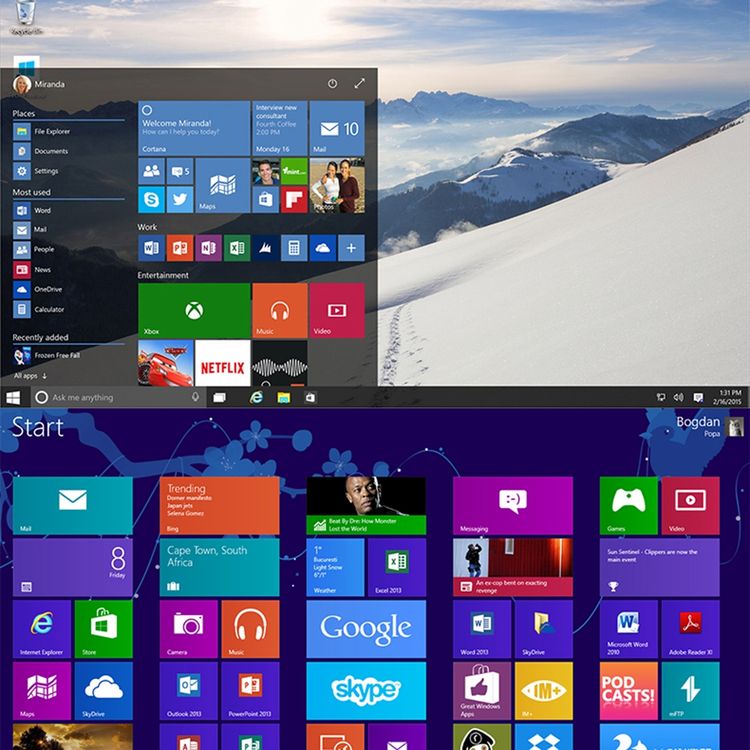
Task: Open the Photos tile with two people
Action: click(x=337, y=186)
